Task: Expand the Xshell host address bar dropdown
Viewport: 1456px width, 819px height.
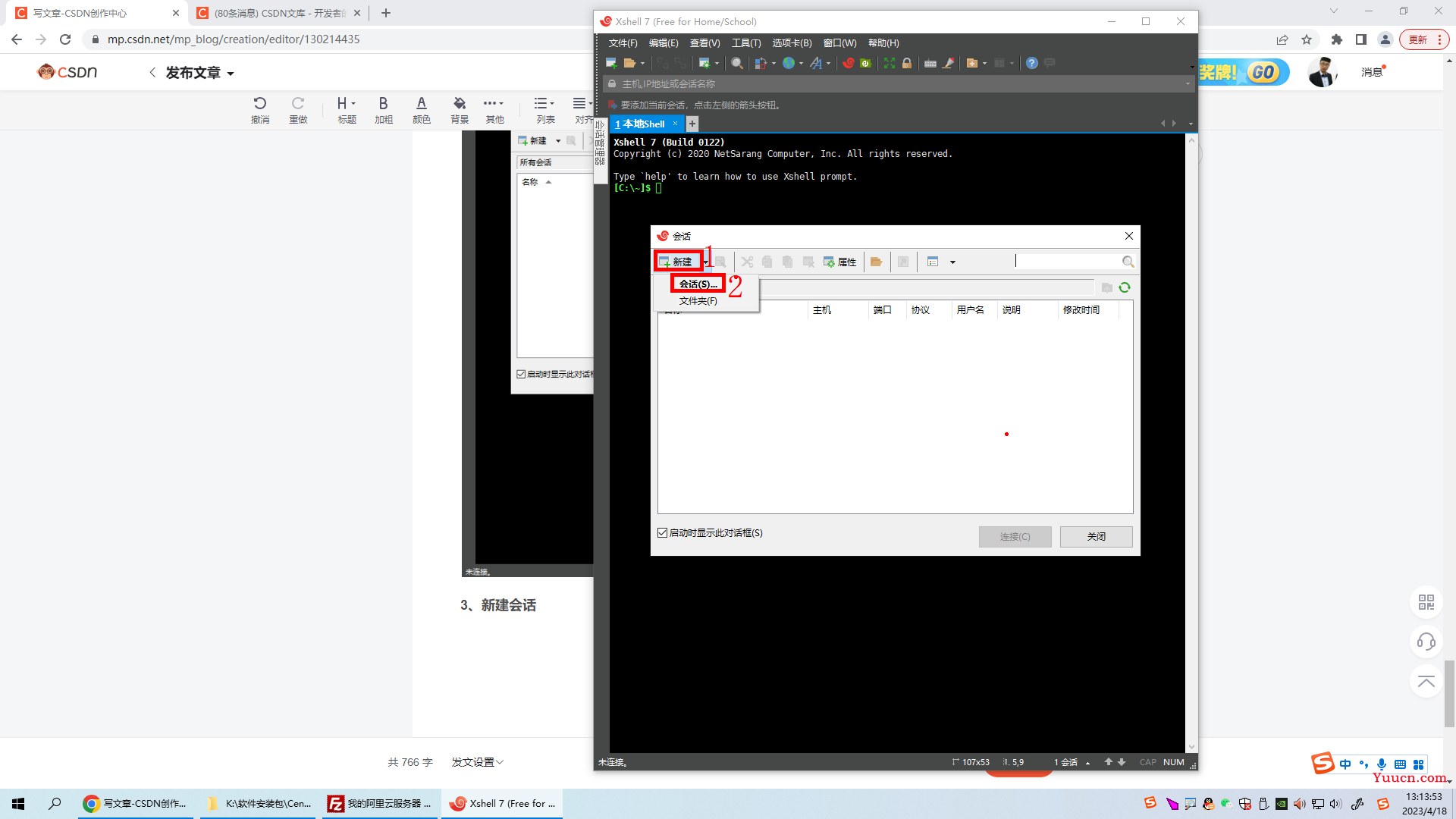Action: point(1188,84)
